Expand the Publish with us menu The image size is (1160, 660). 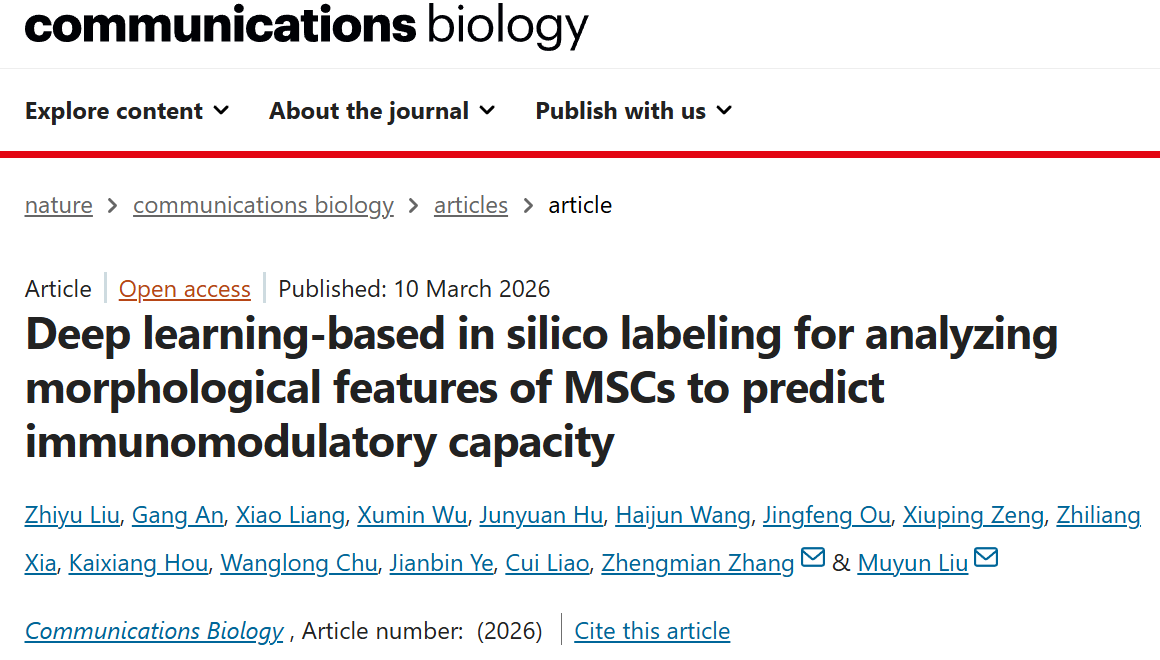click(x=634, y=111)
